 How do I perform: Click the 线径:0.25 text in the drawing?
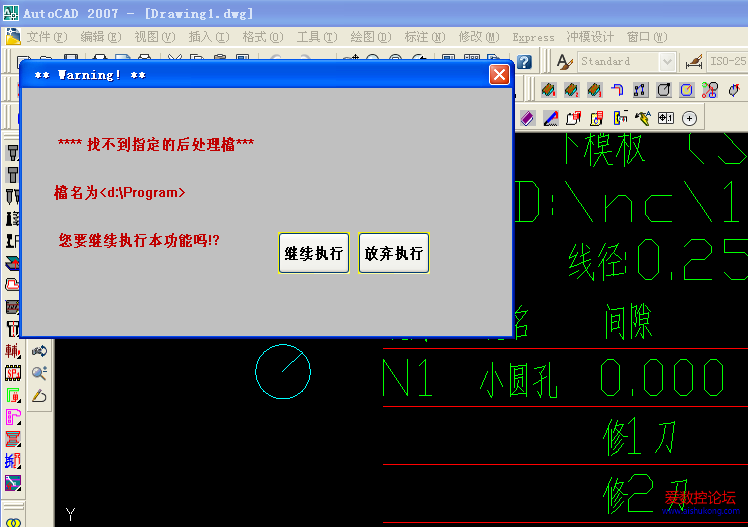tap(658, 260)
